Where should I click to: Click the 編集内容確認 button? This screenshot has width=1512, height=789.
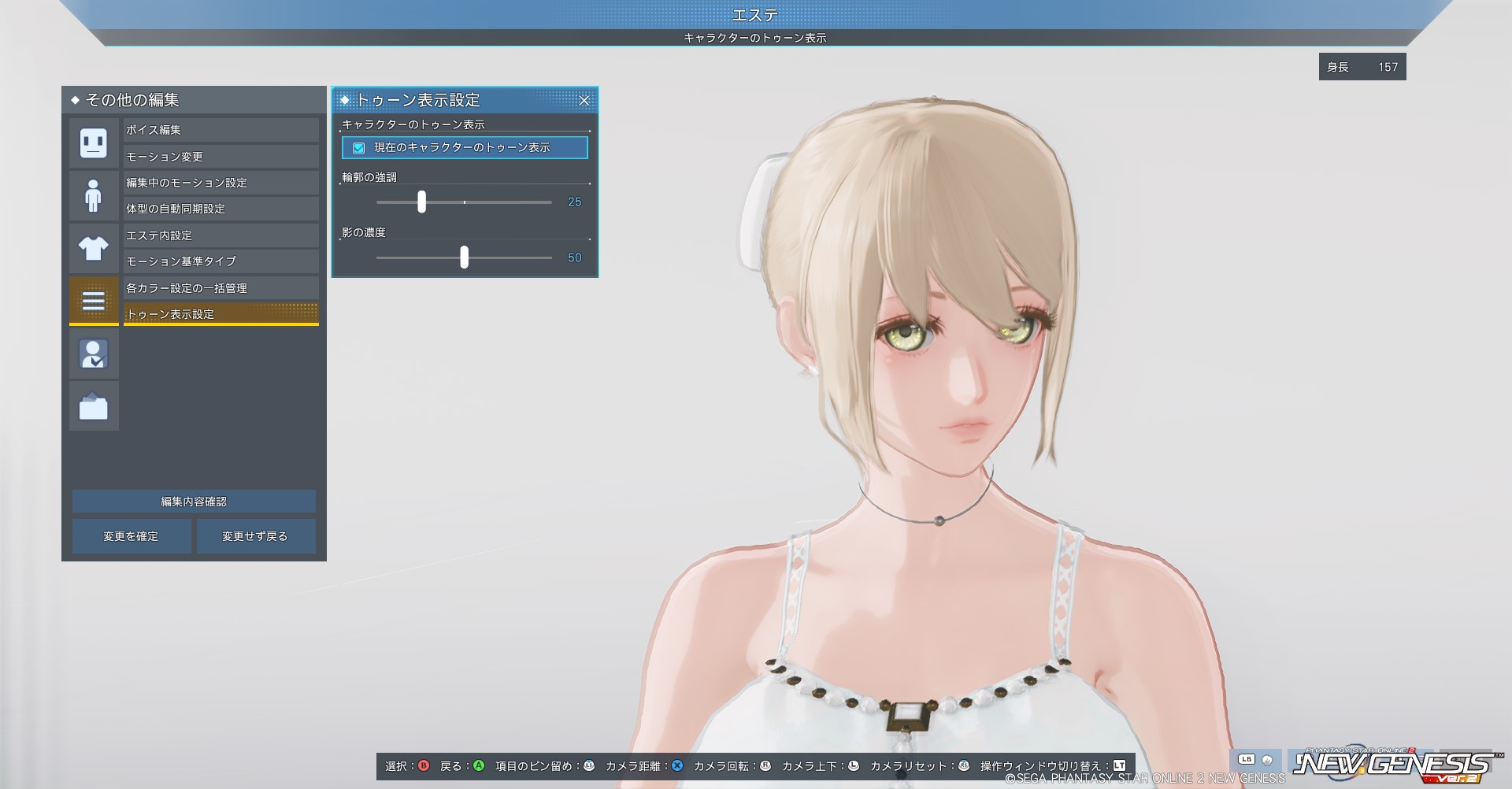tap(194, 502)
